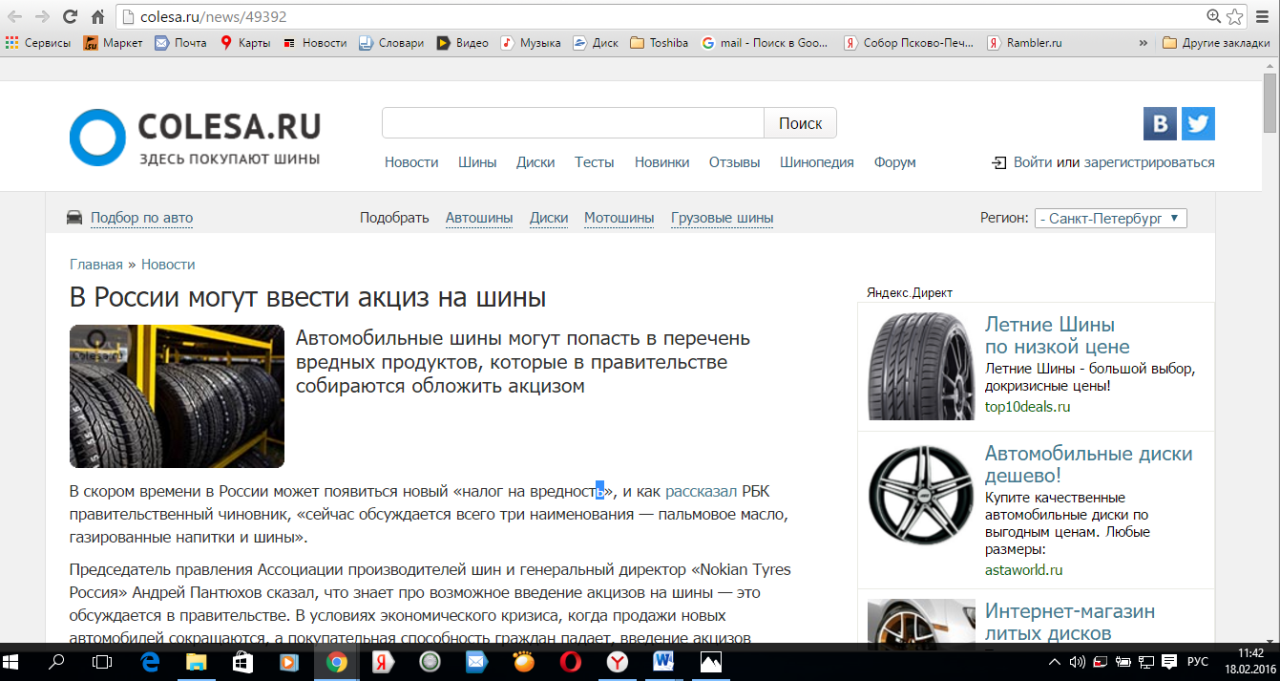Go to the browser home page icon
Screen dimensions: 1280x681
(97, 16)
